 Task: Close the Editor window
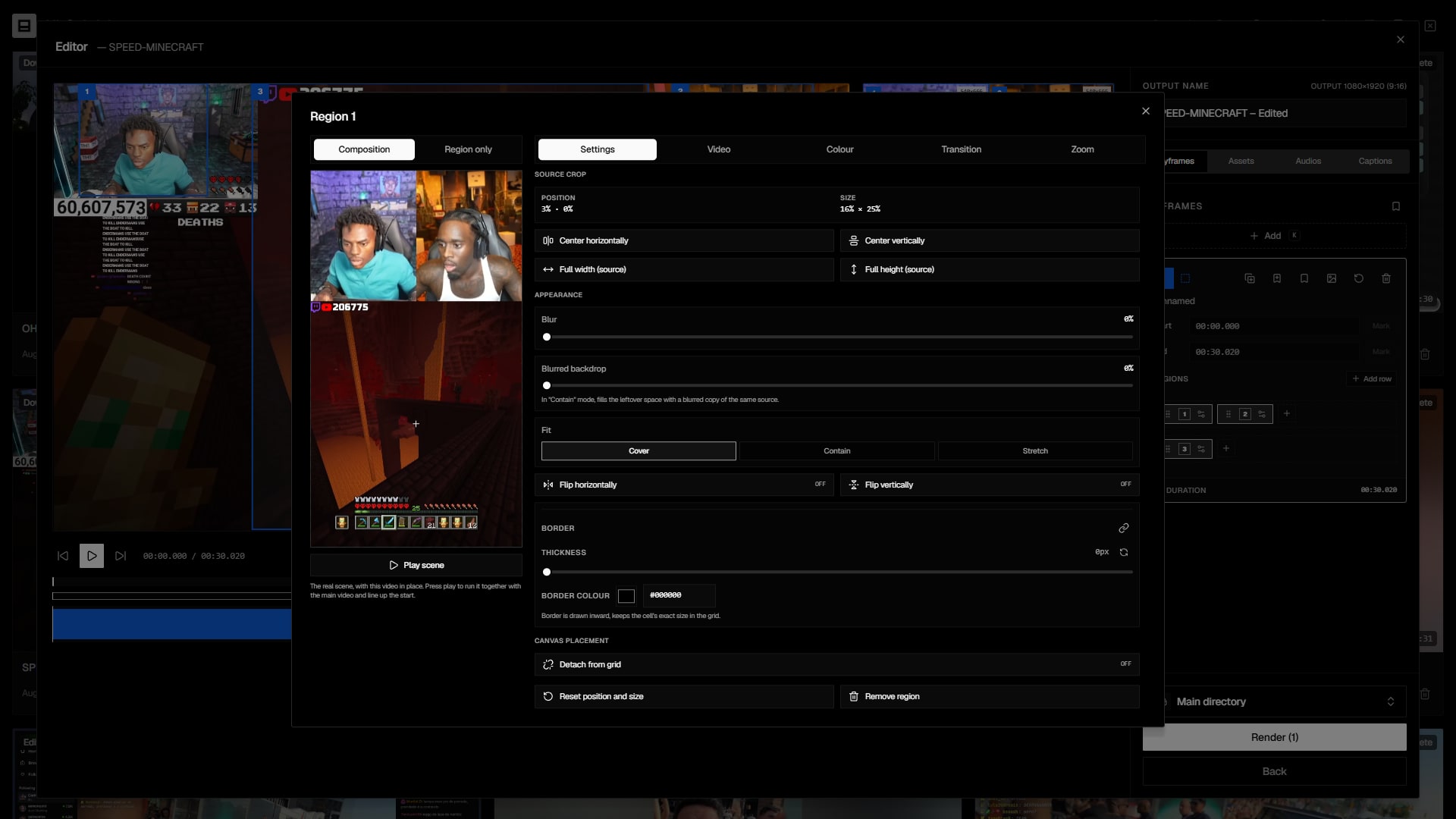coord(1401,39)
